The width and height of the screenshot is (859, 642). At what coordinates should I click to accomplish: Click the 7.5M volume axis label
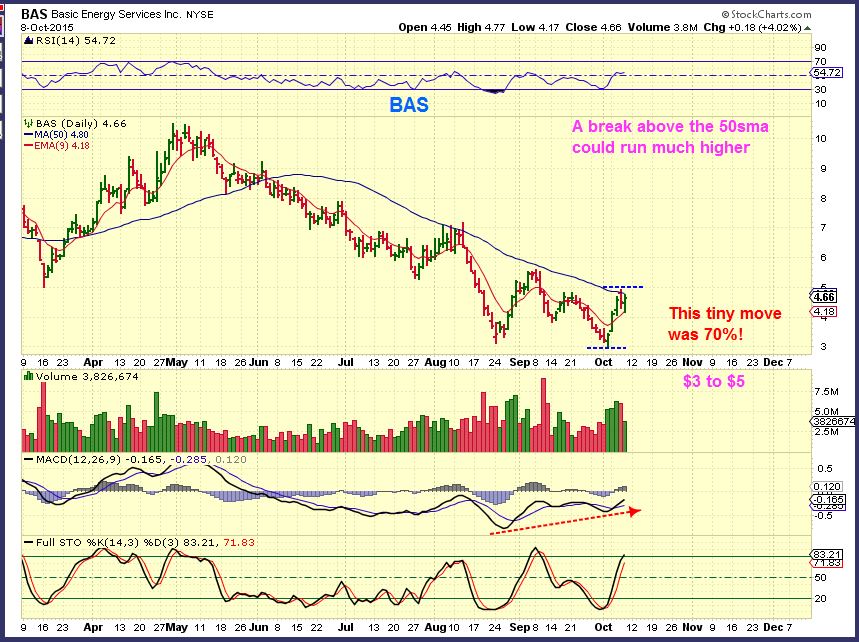[826, 392]
